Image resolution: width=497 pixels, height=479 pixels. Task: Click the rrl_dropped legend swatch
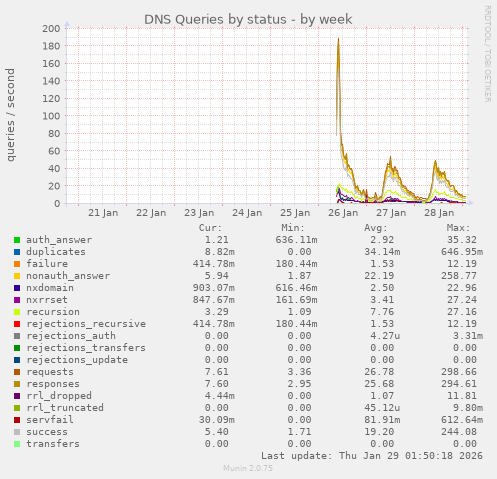(x=17, y=396)
